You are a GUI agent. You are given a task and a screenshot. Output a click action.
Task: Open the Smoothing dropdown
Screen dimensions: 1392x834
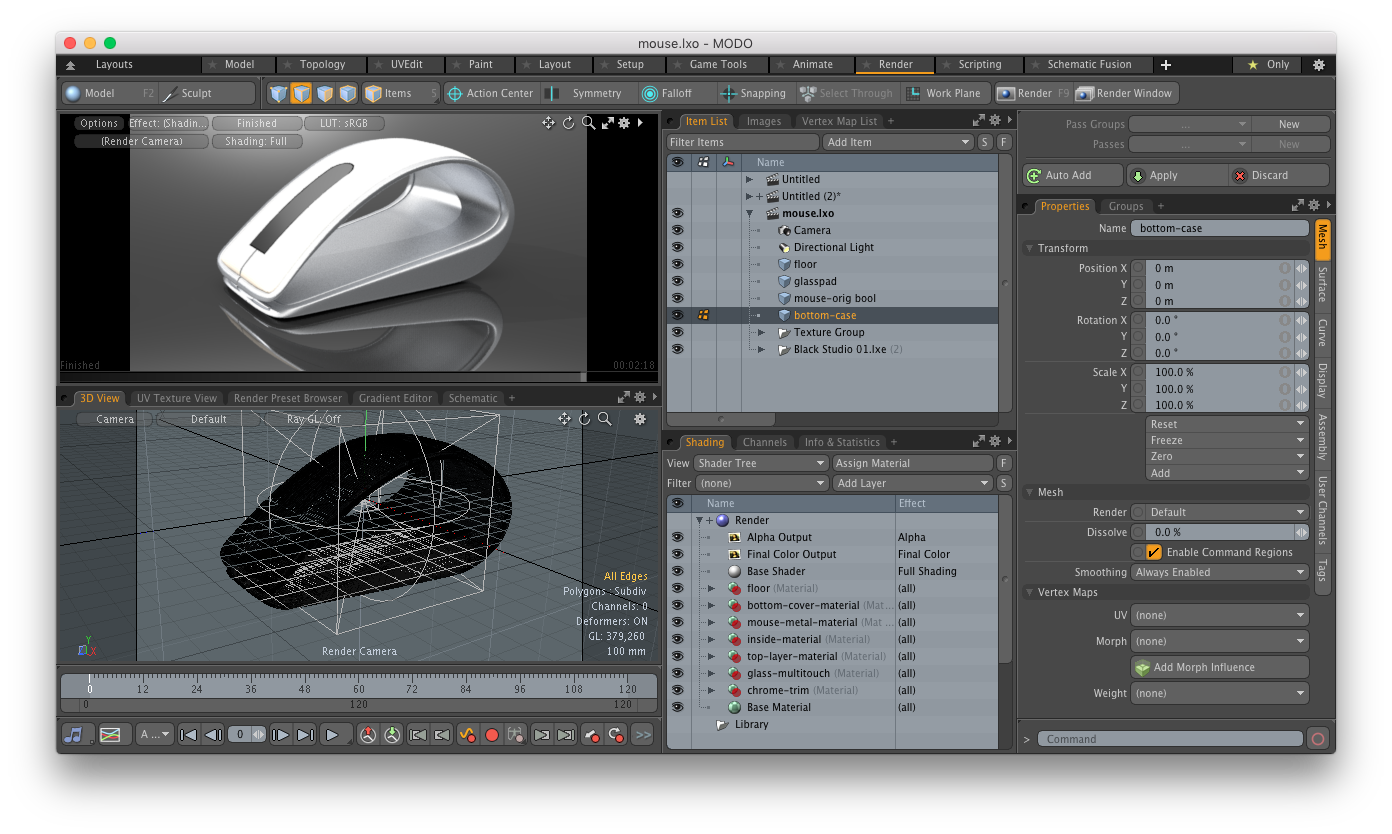tap(1219, 572)
